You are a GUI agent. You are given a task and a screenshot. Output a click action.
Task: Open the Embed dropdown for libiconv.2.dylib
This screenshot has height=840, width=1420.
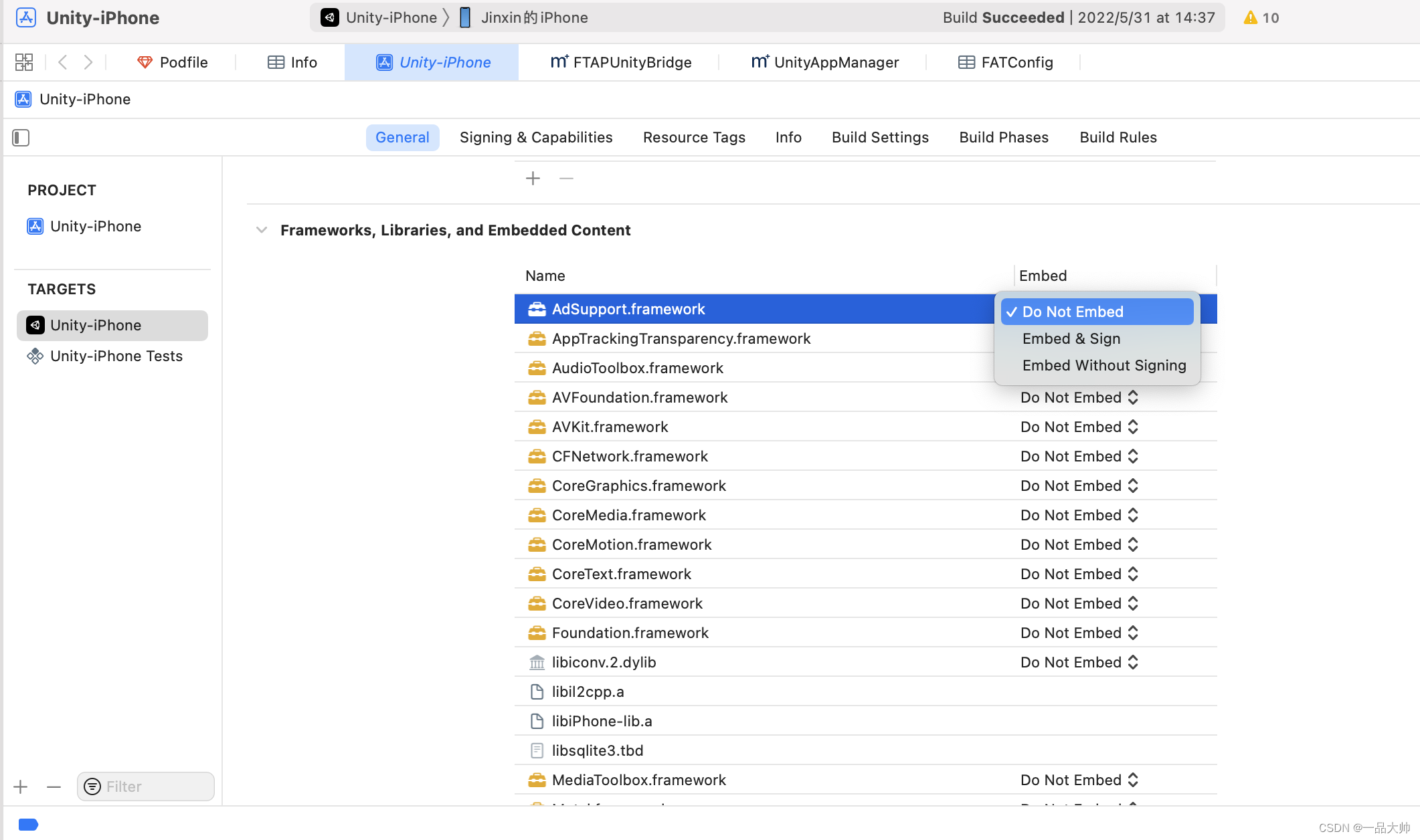point(1079,662)
